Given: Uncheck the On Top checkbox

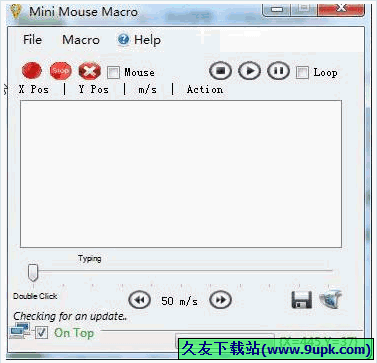Looking at the screenshot, I should tap(42, 332).
